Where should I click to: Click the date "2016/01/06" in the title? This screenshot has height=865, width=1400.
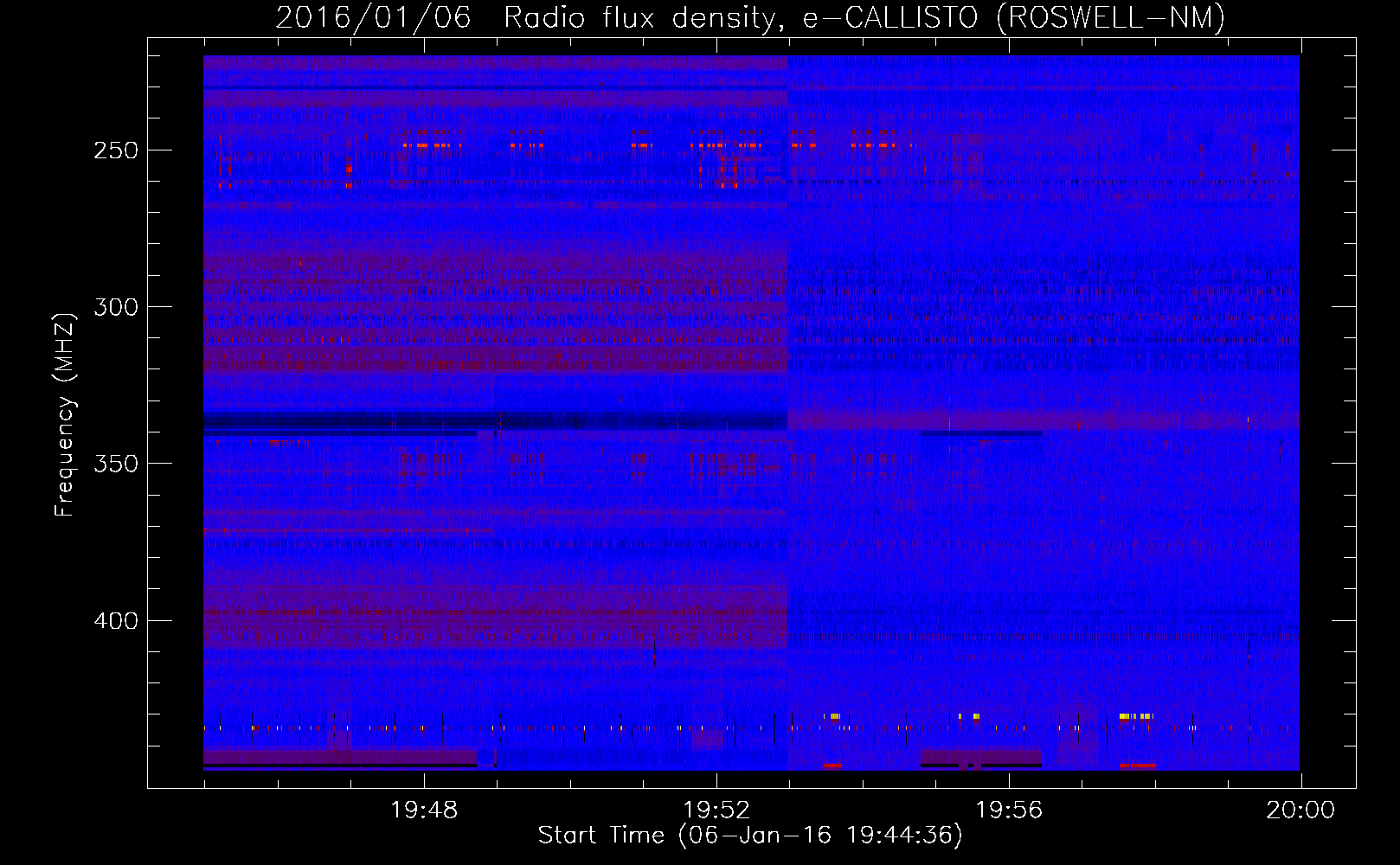[x=373, y=17]
